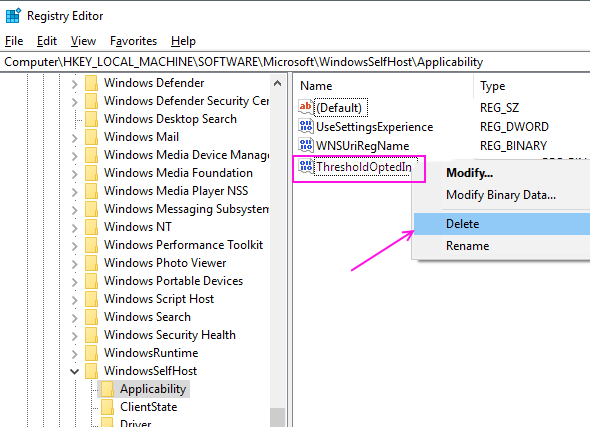The width and height of the screenshot is (590, 427).
Task: Choose Delete in the context menu
Action: pos(502,224)
